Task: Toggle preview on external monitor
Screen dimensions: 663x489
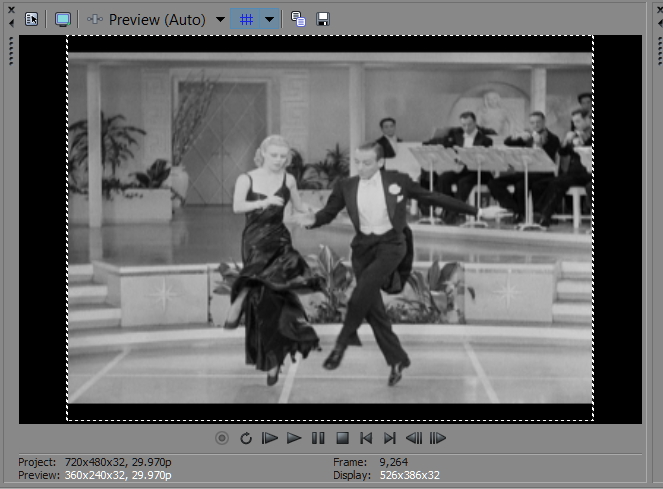Action: pos(63,19)
